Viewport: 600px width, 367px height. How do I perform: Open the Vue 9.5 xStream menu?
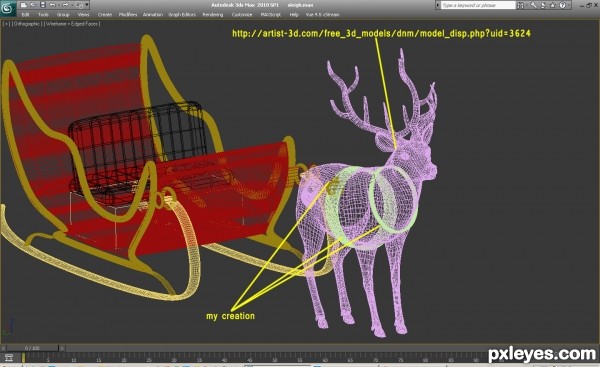pos(322,15)
